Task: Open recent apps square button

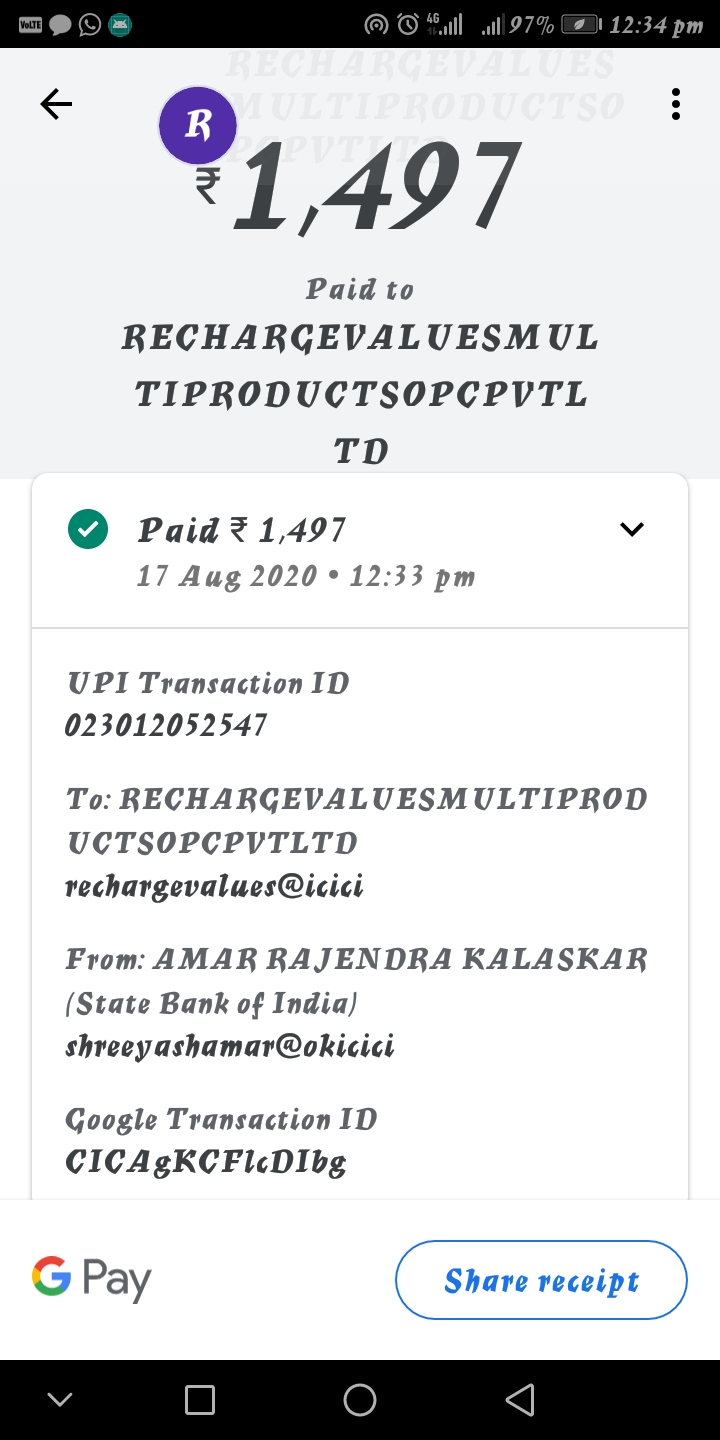Action: (x=200, y=1400)
